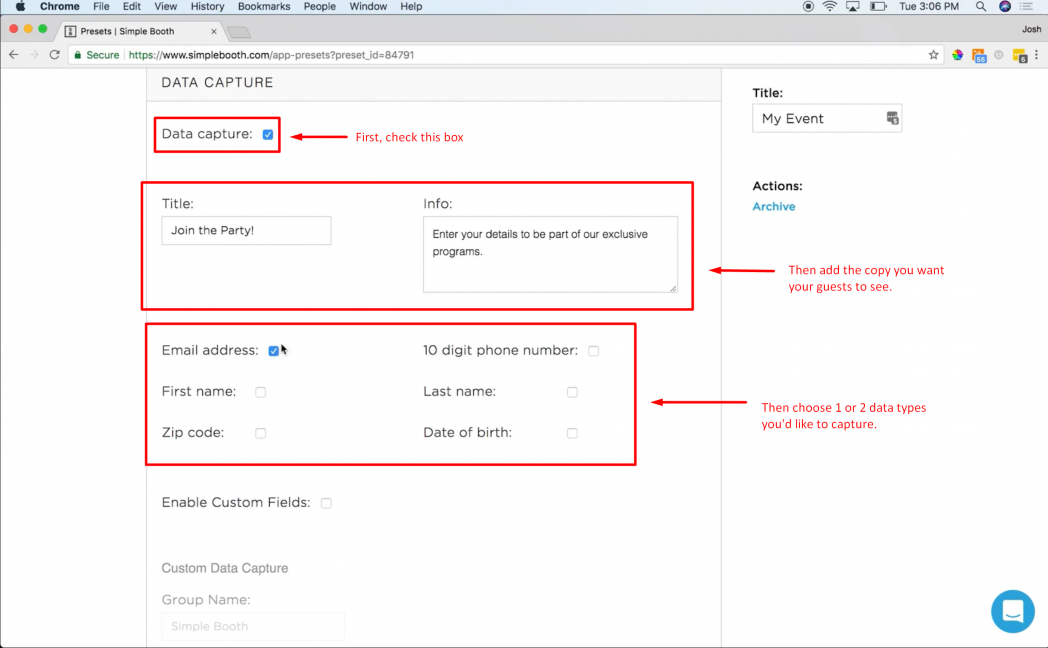Open the Chrome three-dot menu

(x=1036, y=55)
